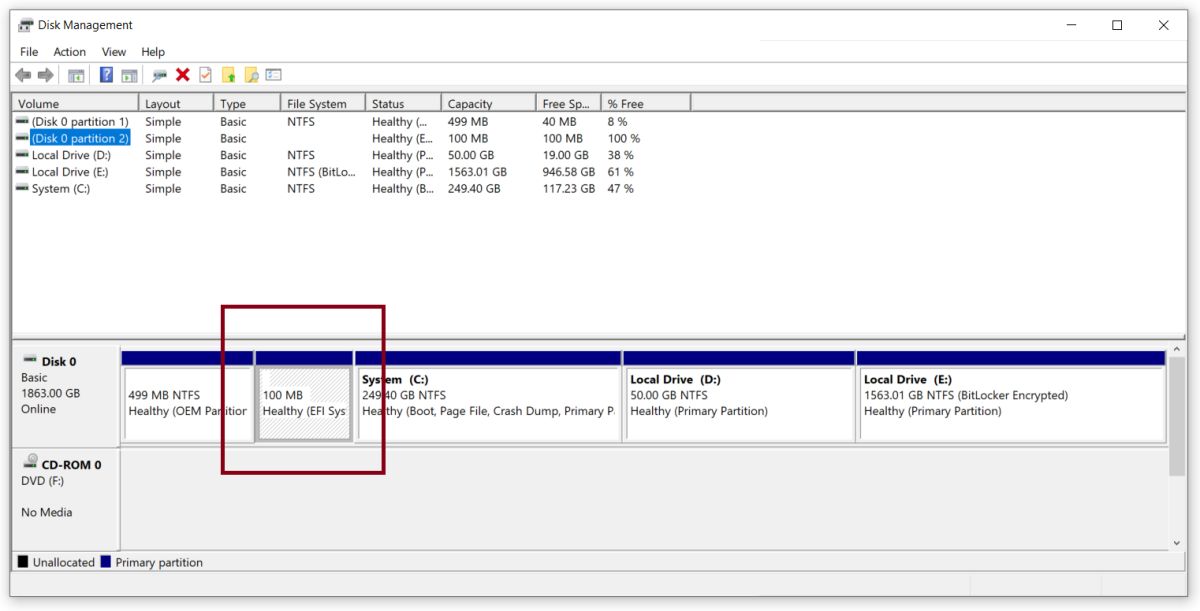Sort by the Free Sp... column header

[x=568, y=103]
